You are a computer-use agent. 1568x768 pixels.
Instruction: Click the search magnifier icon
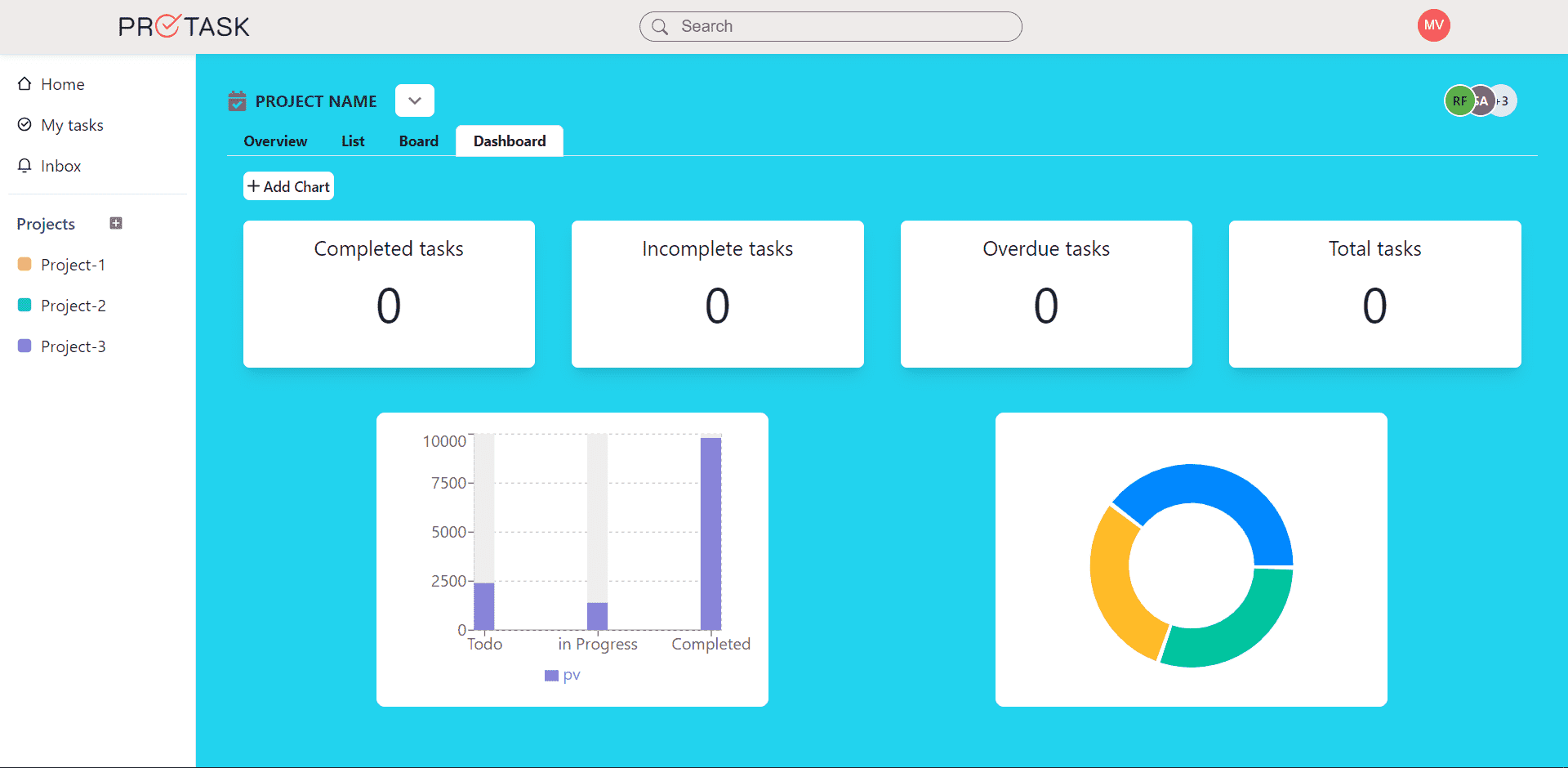[x=660, y=27]
